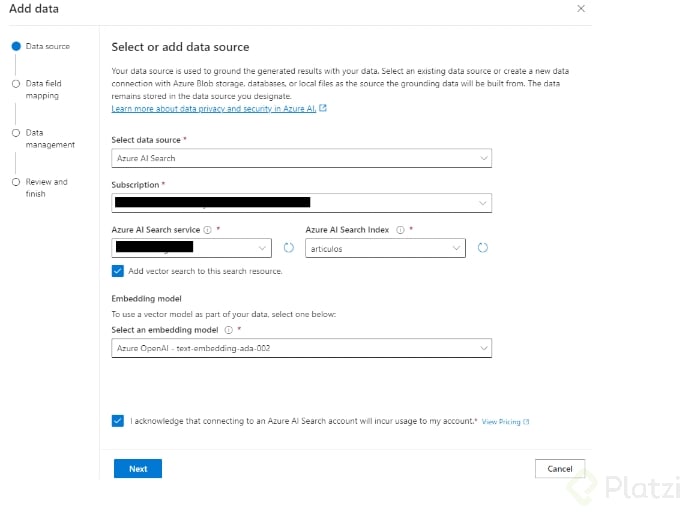Open the articulos search index dropdown
This screenshot has height=512, width=687.
point(385,248)
